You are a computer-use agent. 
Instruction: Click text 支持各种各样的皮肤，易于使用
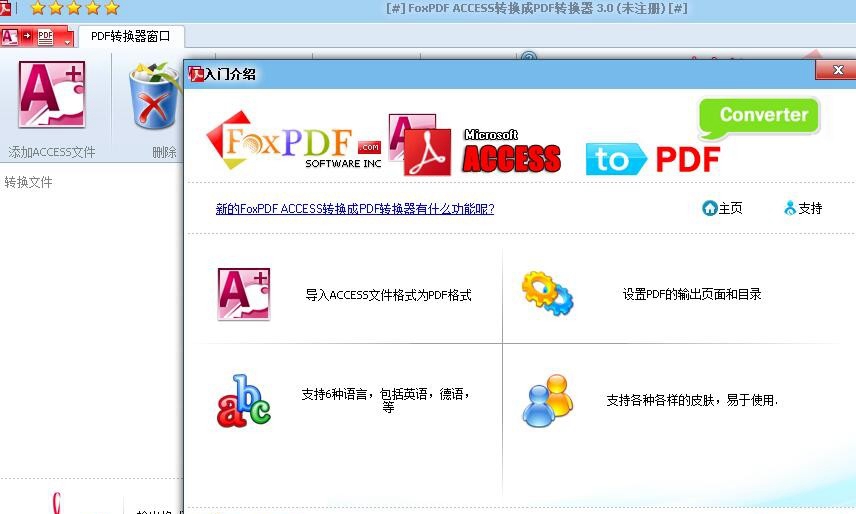click(x=692, y=401)
